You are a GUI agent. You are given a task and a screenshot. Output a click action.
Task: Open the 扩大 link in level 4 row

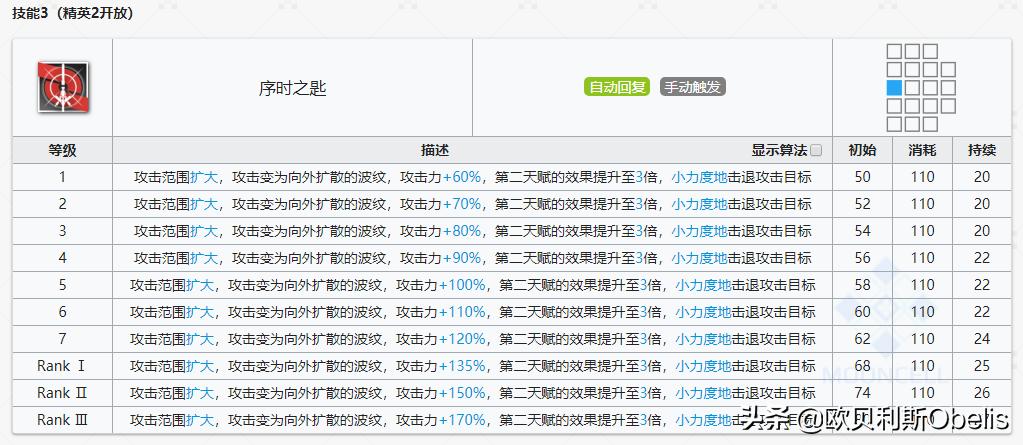(x=204, y=258)
